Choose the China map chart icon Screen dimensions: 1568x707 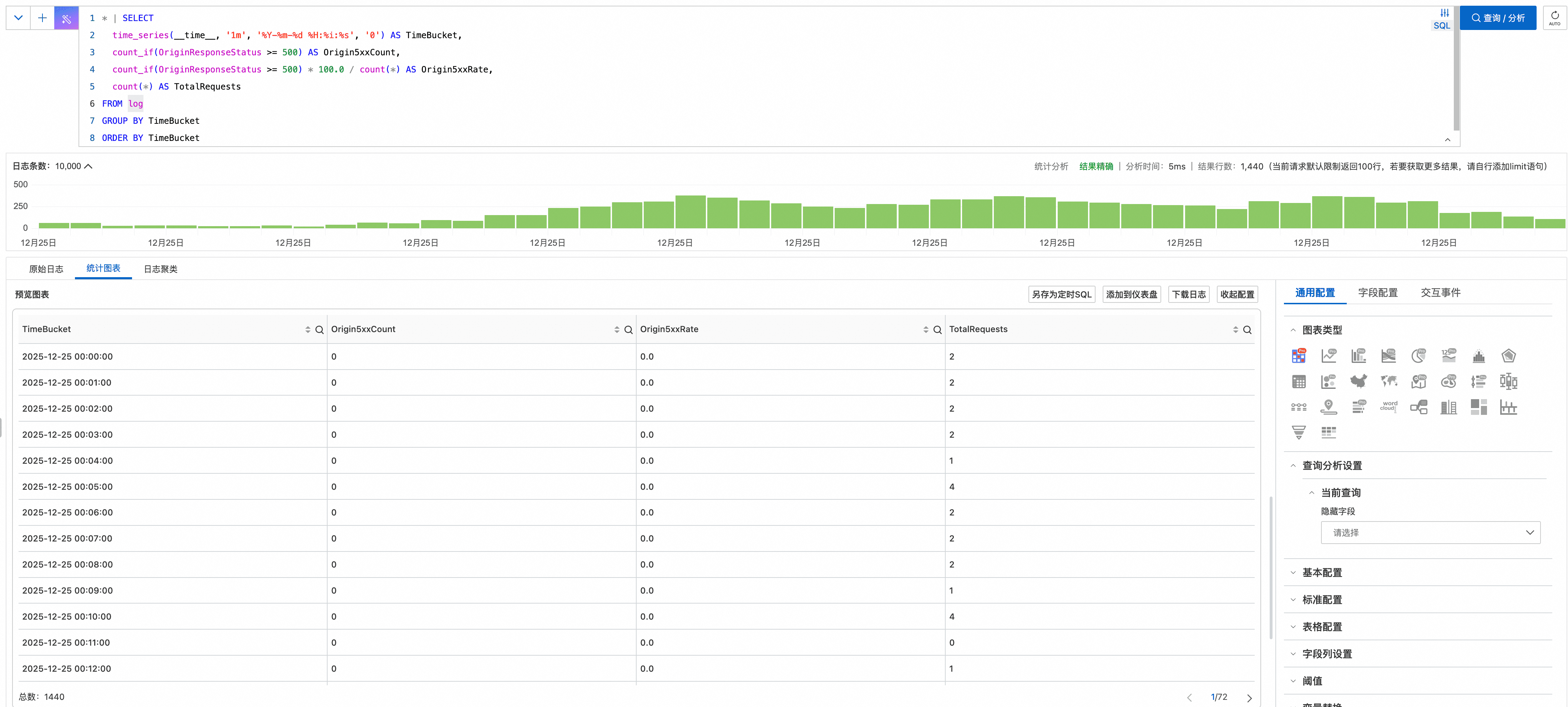[1358, 381]
